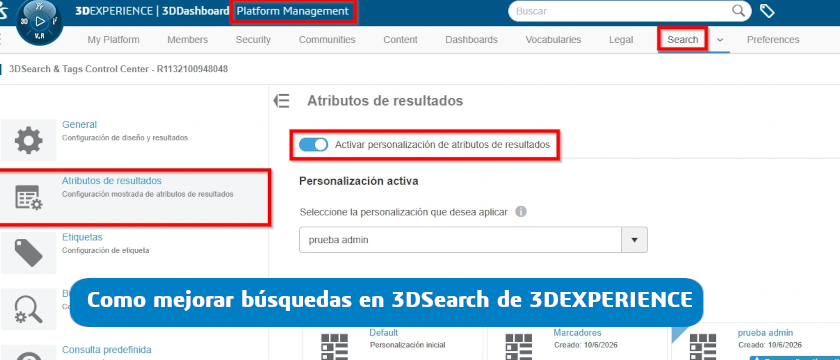This screenshot has width=840, height=360.
Task: Select the Default personalization card title
Action: (384, 333)
